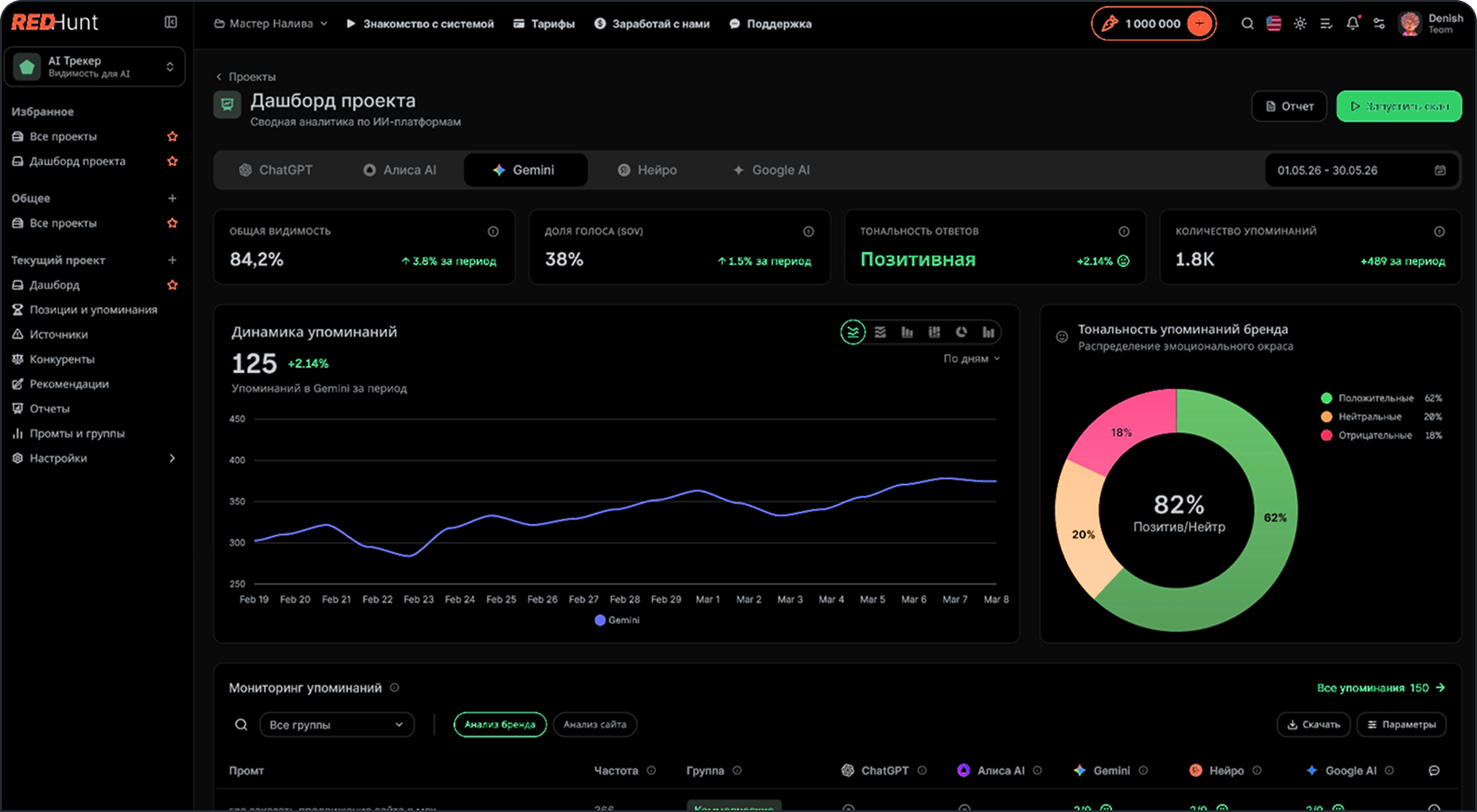Toggle star for Все проекты under Избранное

click(x=173, y=137)
